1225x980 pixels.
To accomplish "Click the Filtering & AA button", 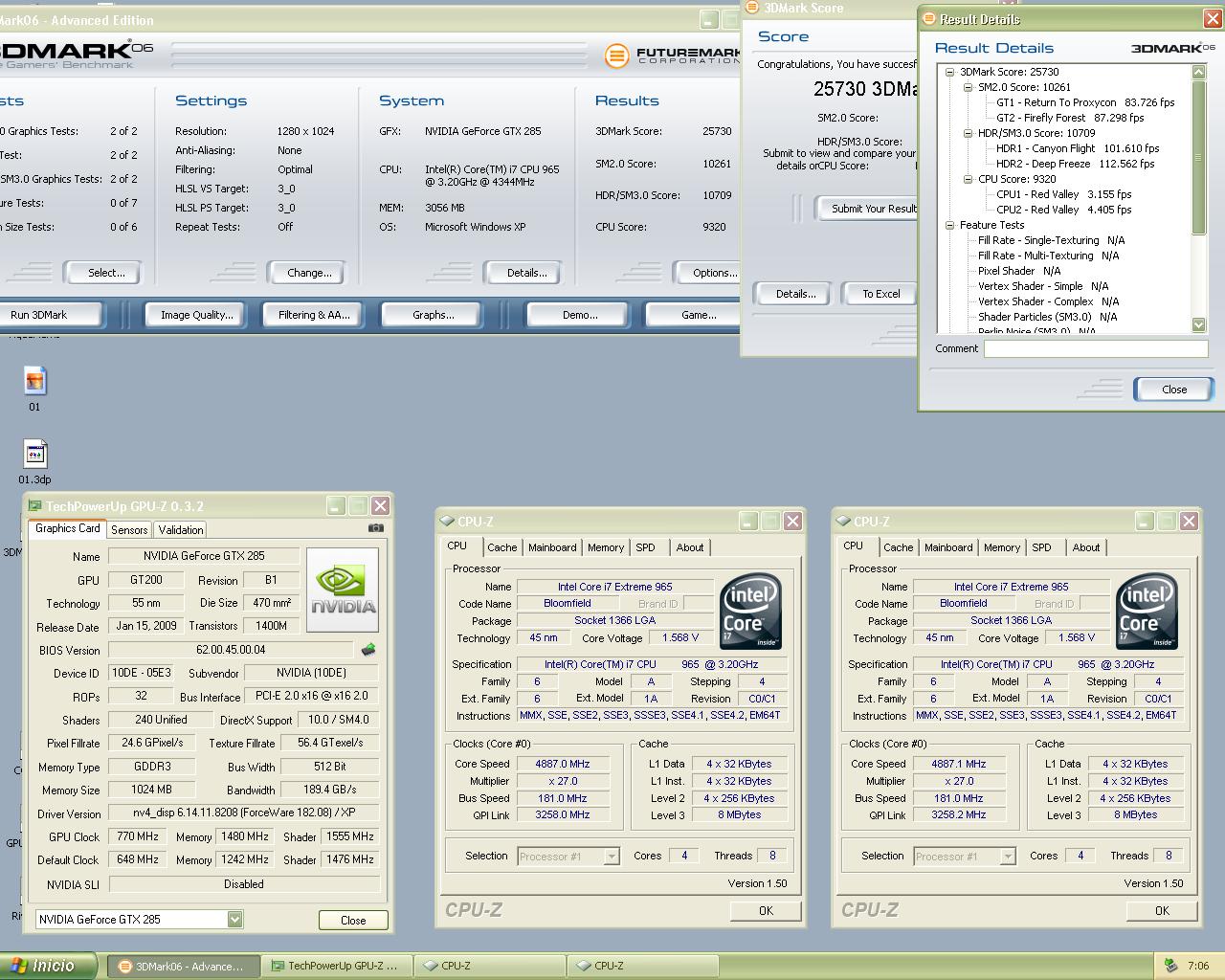I will tap(314, 314).
